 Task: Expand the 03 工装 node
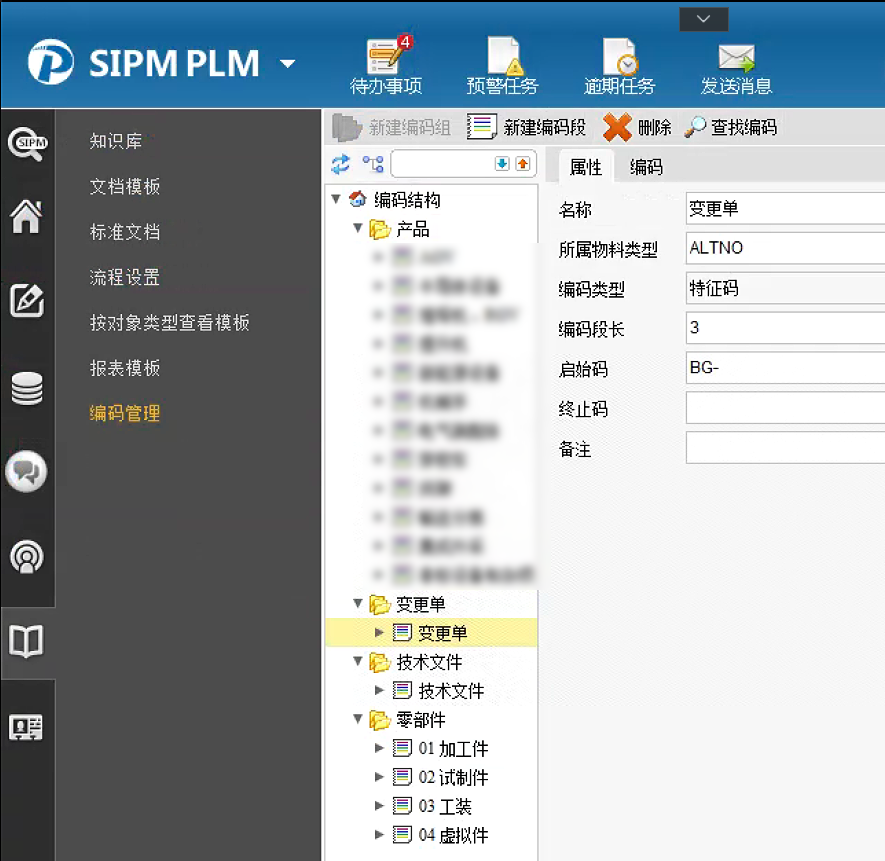(x=379, y=806)
